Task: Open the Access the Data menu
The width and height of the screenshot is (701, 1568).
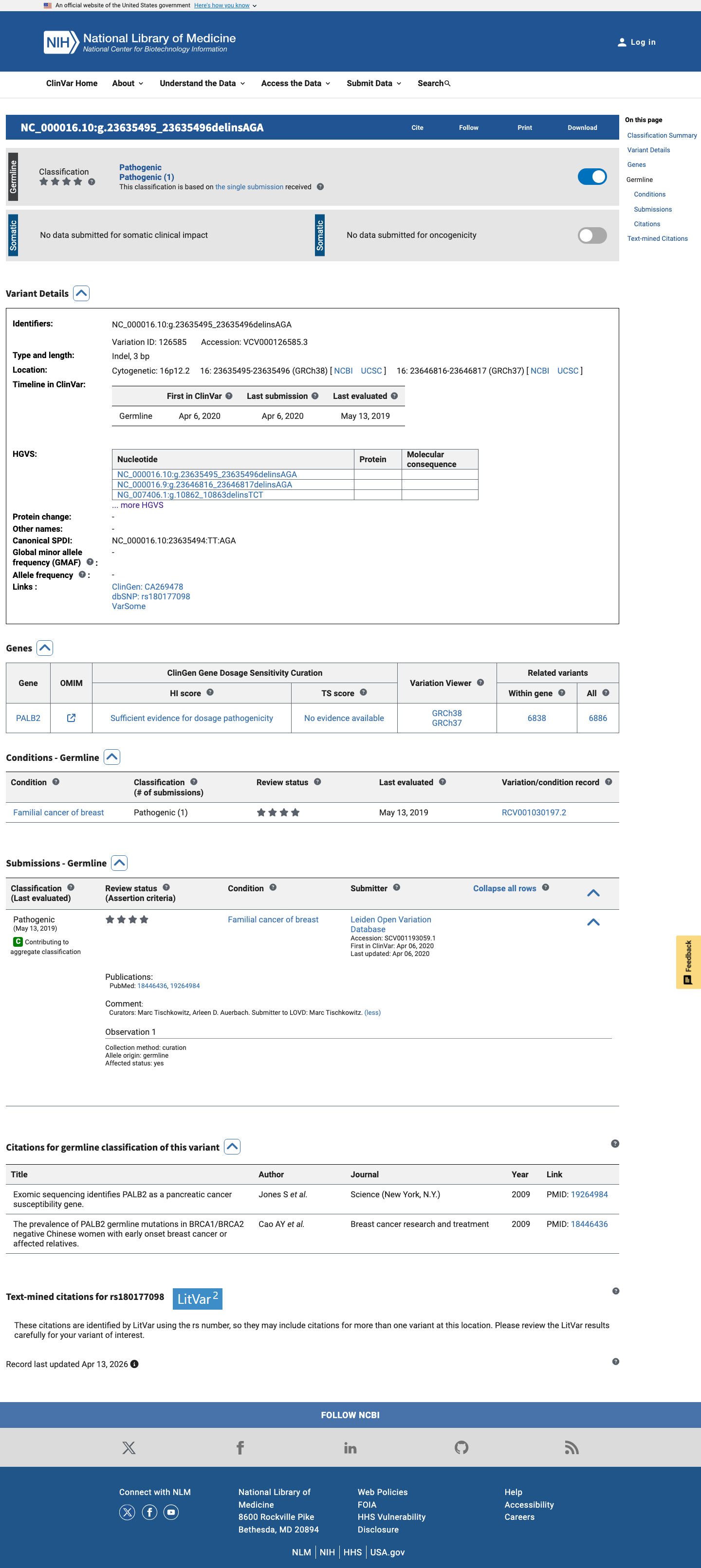Action: 295,83
